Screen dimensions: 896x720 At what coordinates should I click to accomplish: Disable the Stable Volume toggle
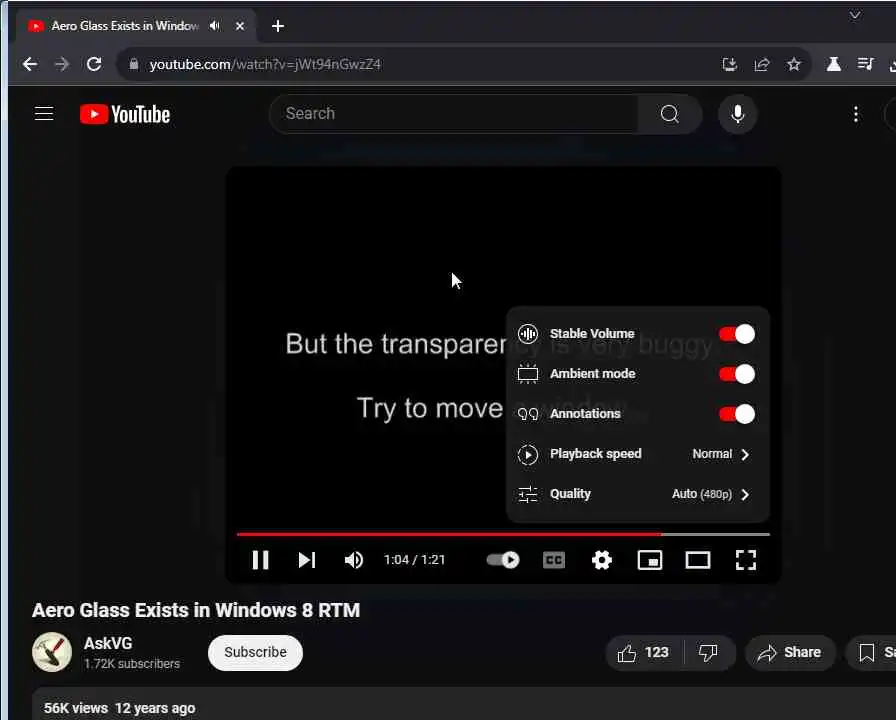pos(737,334)
